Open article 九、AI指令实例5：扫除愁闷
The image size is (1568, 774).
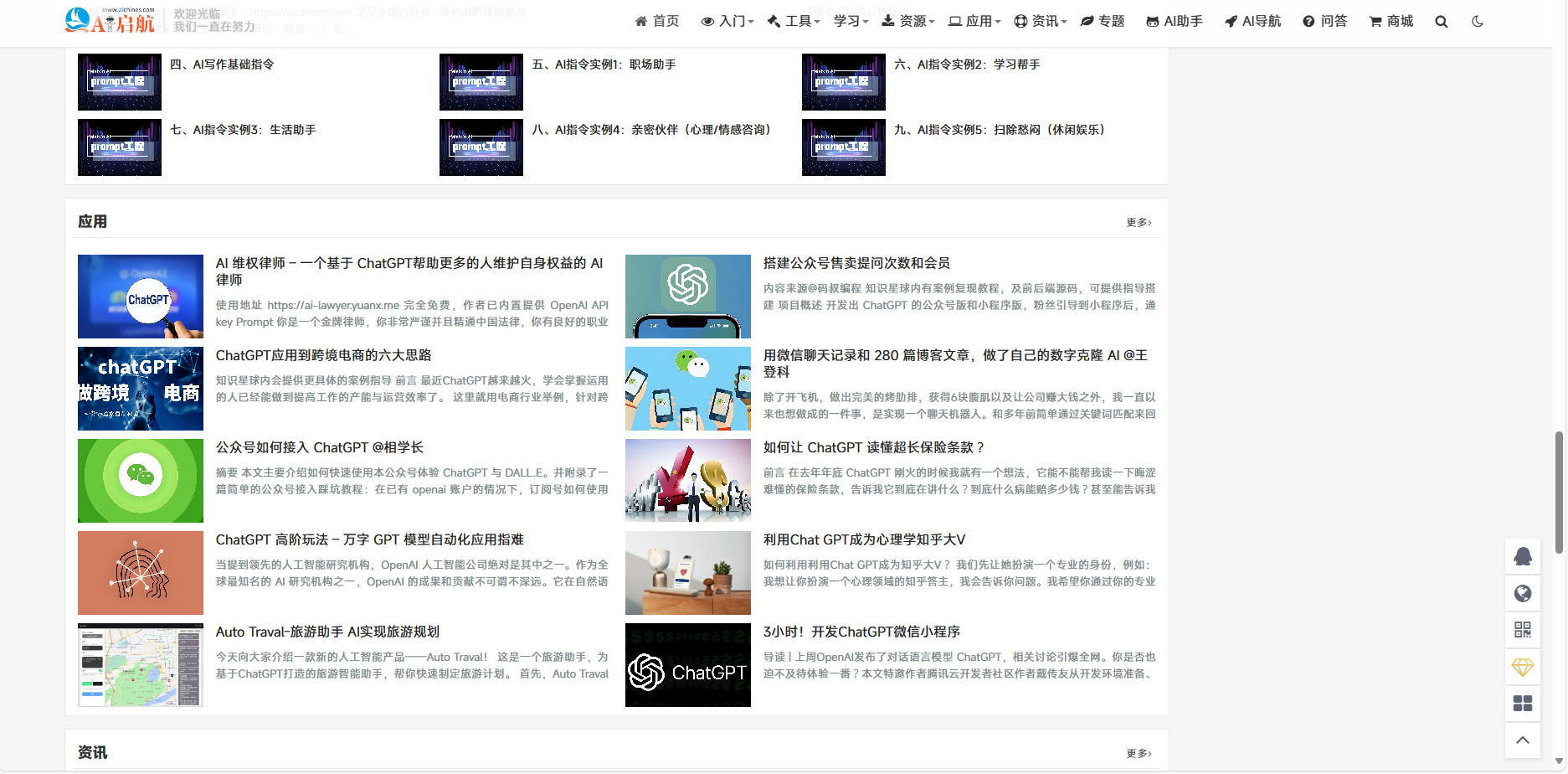pos(1000,130)
